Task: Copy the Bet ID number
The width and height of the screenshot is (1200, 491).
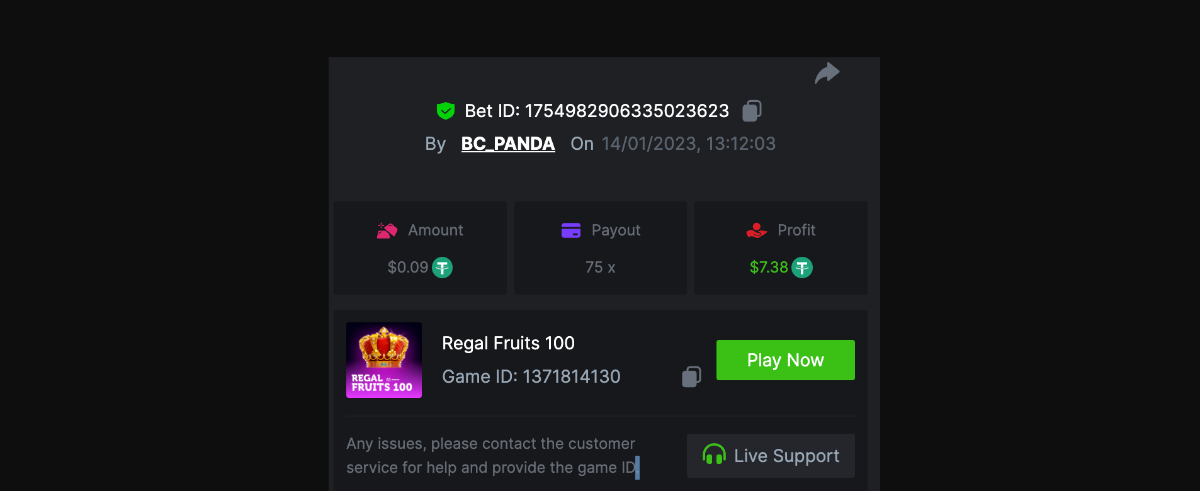Action: [753, 111]
